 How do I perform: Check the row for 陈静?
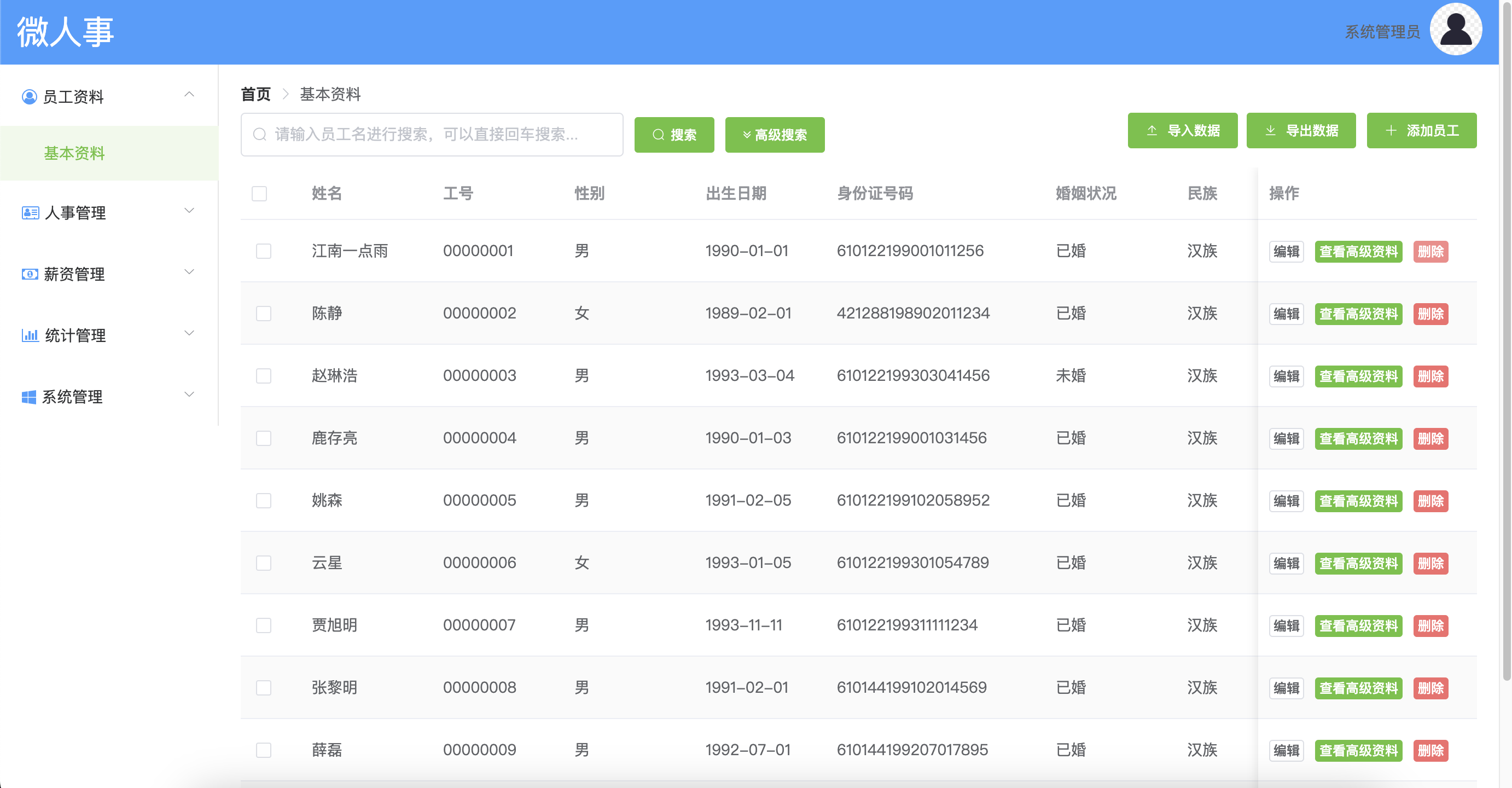pyautogui.click(x=264, y=314)
